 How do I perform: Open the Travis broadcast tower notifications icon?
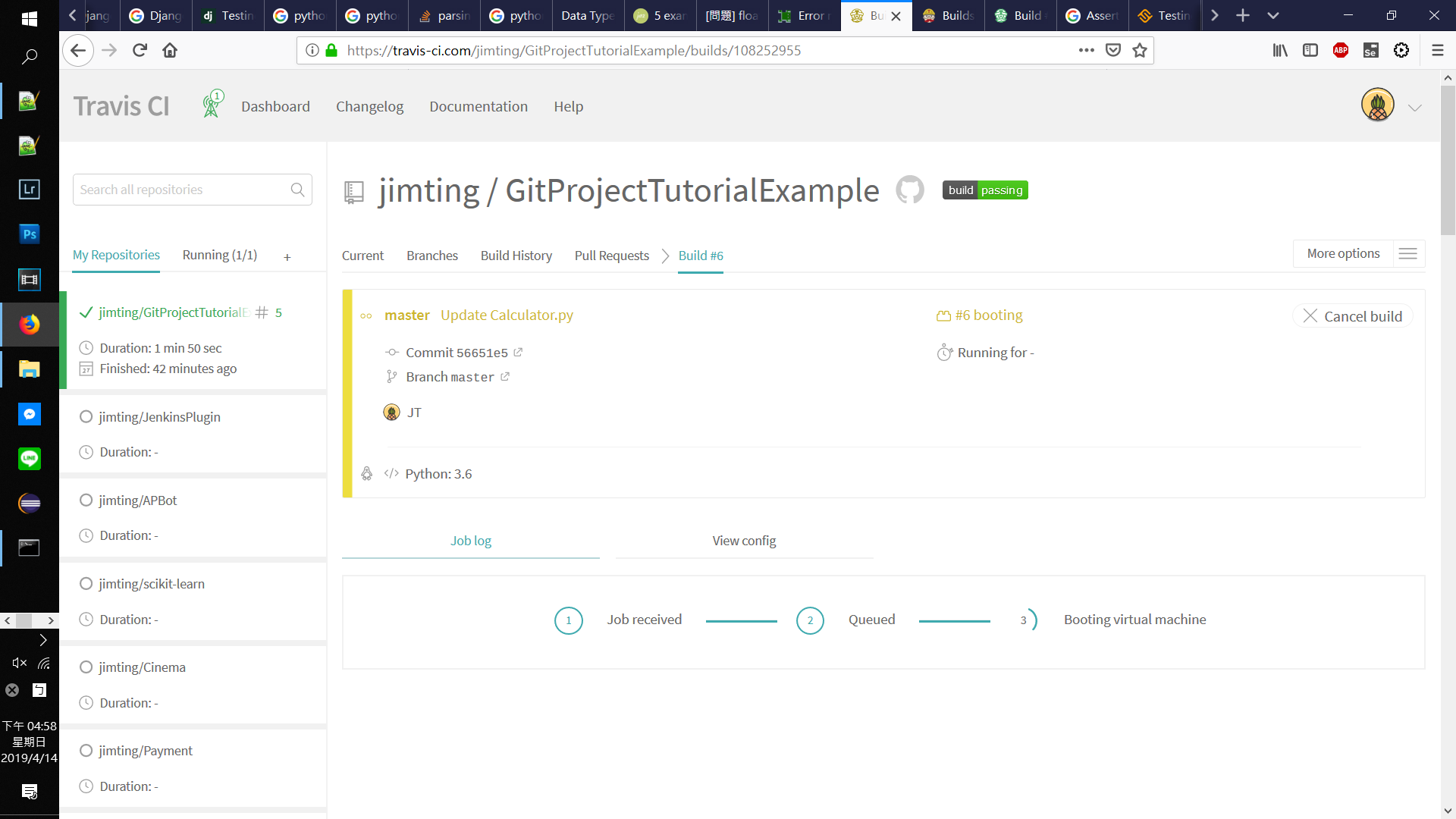pos(212,105)
